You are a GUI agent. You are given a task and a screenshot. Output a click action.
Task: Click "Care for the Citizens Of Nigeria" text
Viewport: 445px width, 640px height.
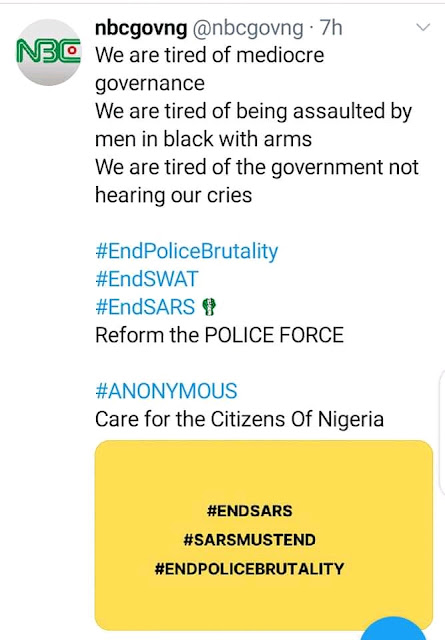240,419
